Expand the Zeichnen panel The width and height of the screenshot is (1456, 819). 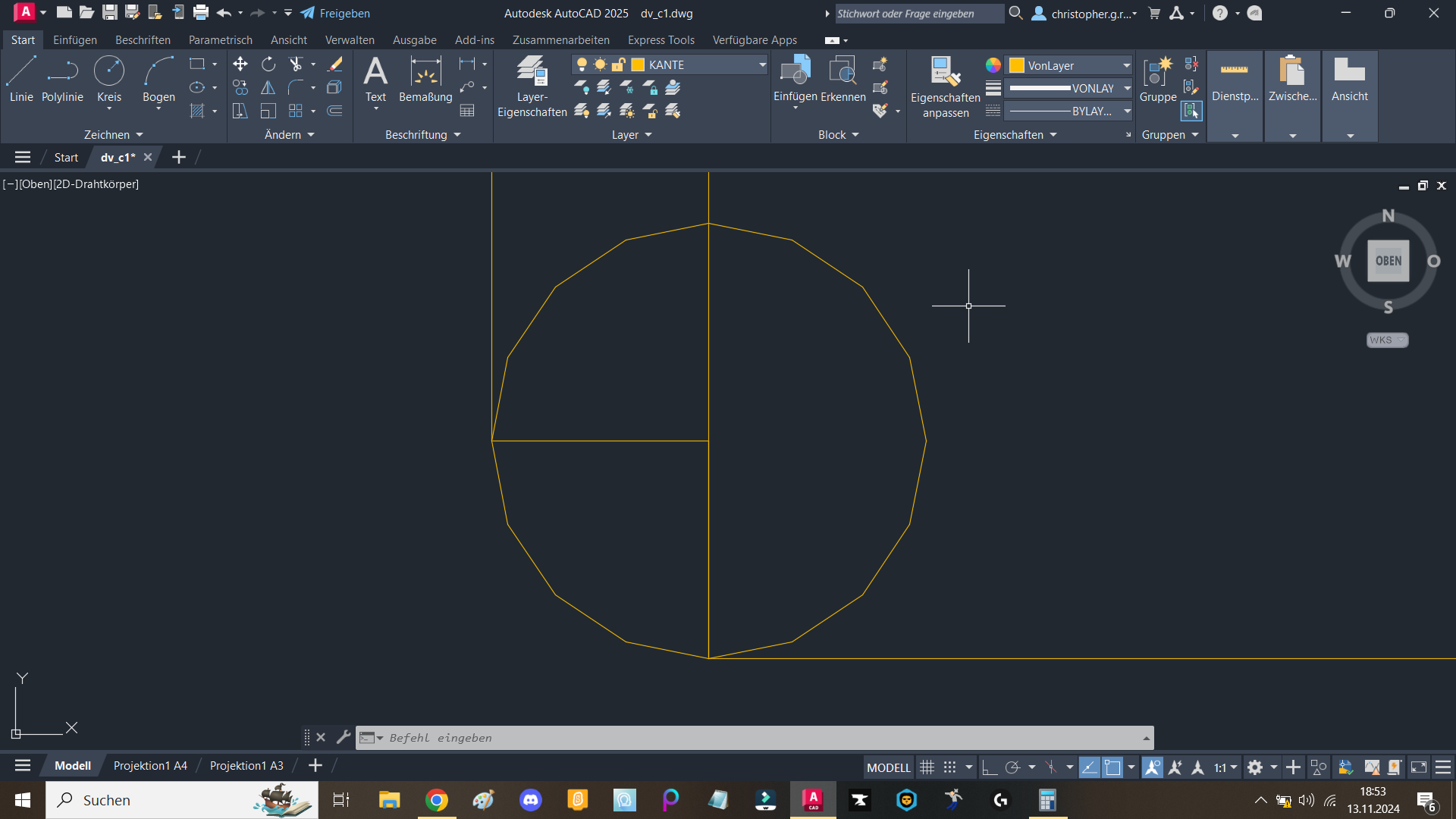coord(113,134)
